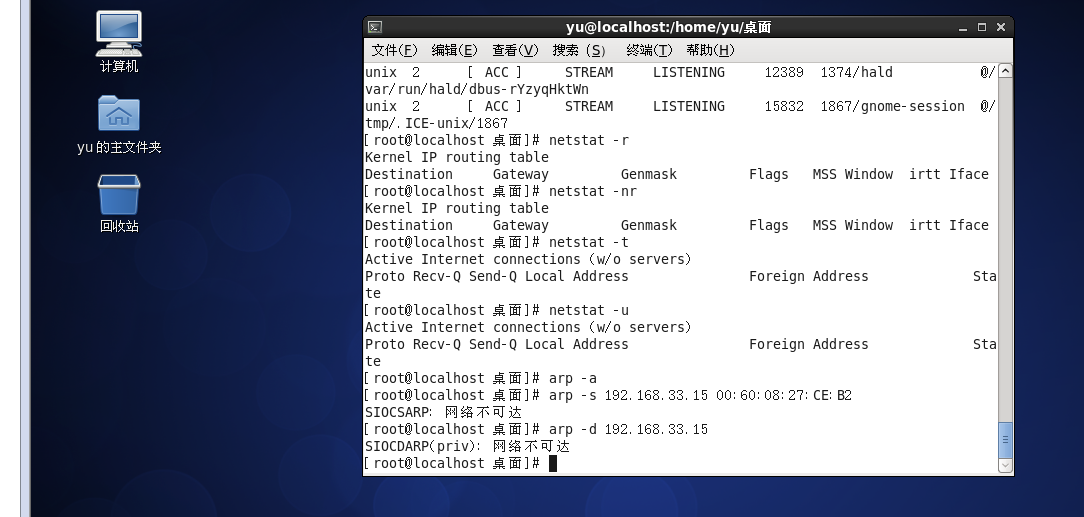Click the terminal icon in the title bar
Image resolution: width=1084 pixels, height=517 pixels.
375,28
